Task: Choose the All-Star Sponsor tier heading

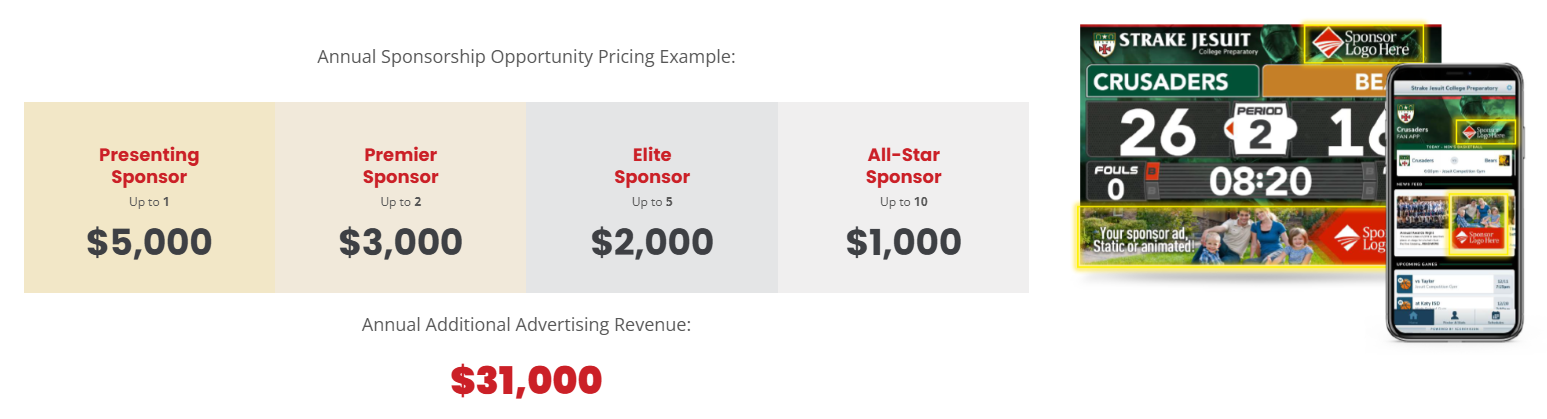Action: (x=903, y=166)
